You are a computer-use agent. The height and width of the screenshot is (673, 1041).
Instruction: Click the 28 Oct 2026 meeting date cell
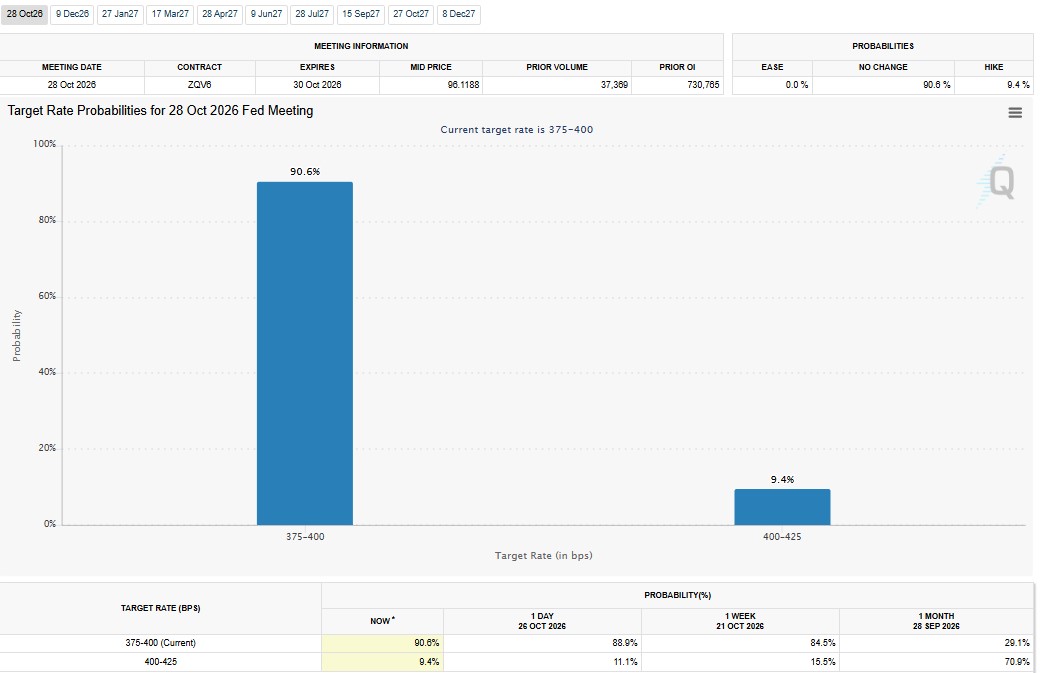click(72, 85)
